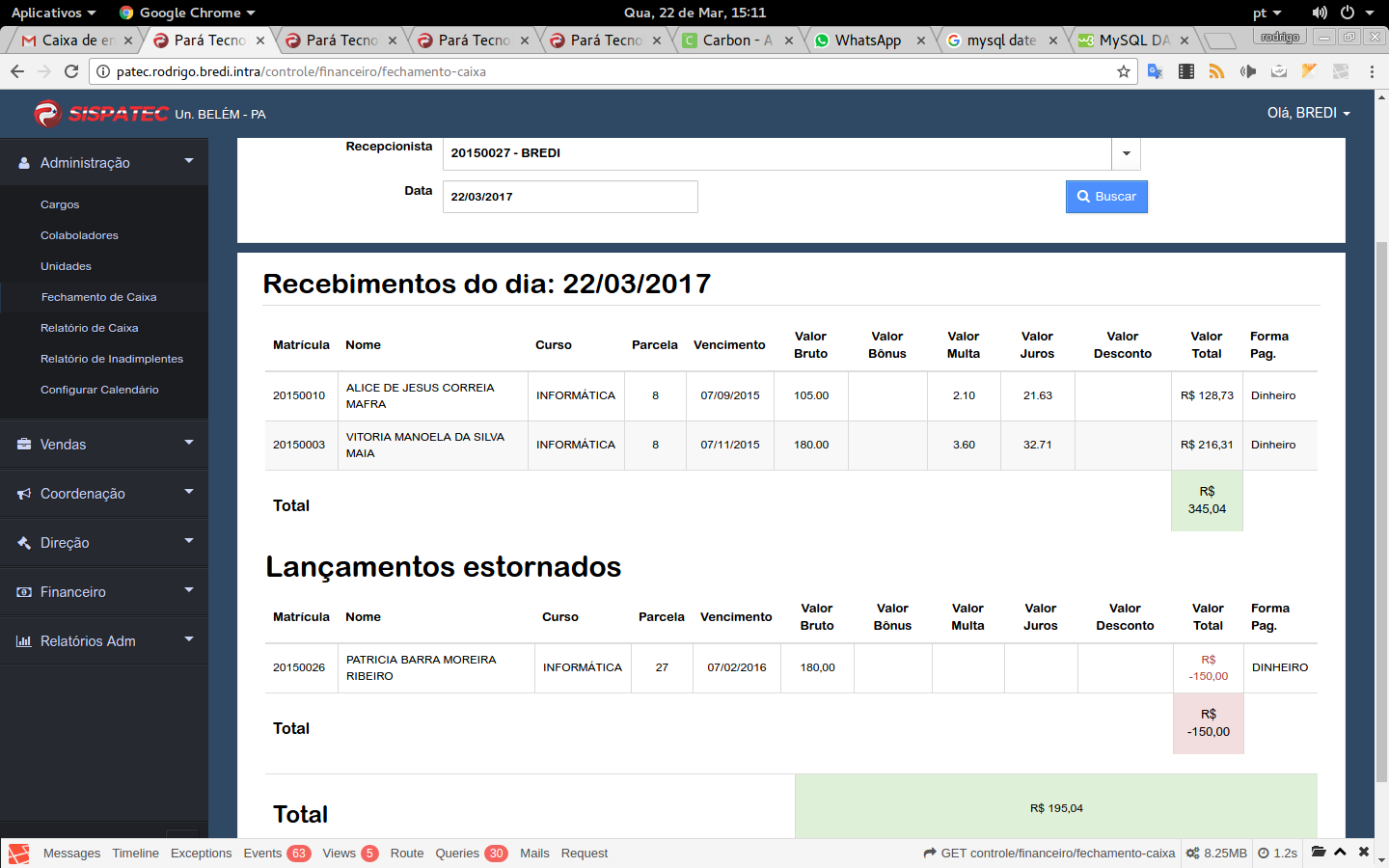Go back to the previous page
Image resolution: width=1389 pixels, height=868 pixels.
pos(17,71)
